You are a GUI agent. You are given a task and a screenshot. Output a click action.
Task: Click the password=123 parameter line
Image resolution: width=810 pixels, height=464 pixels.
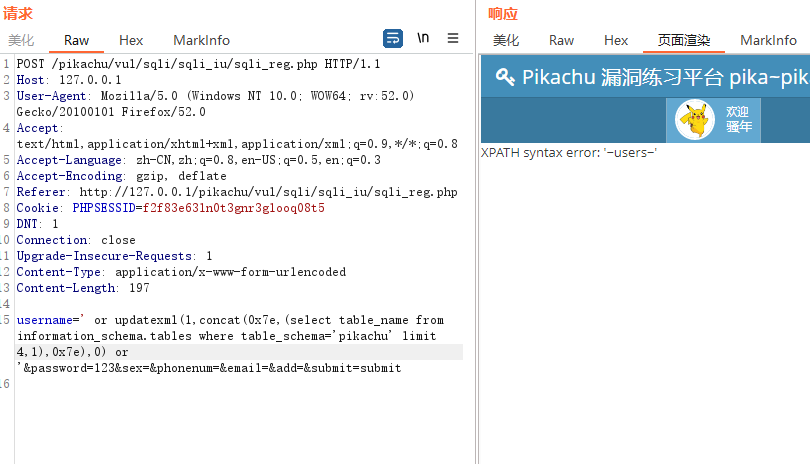[209, 368]
